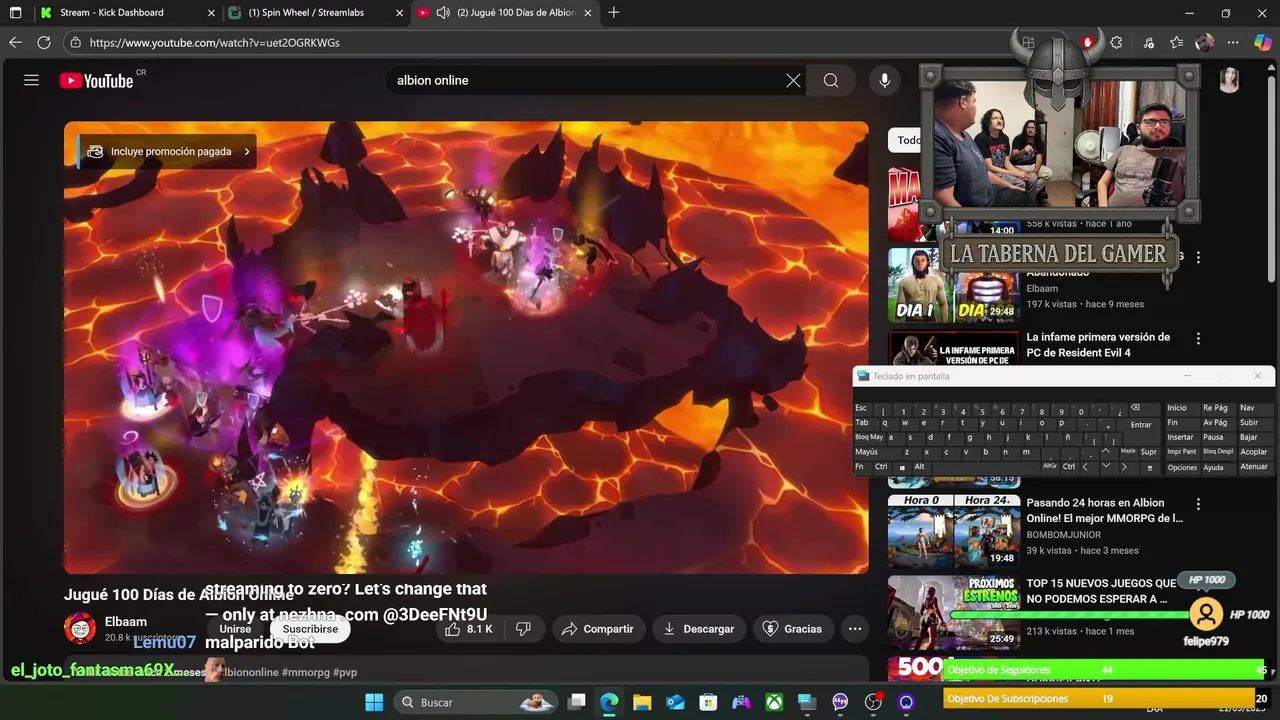
Task: Click the browser address bar URL
Action: (x=214, y=43)
